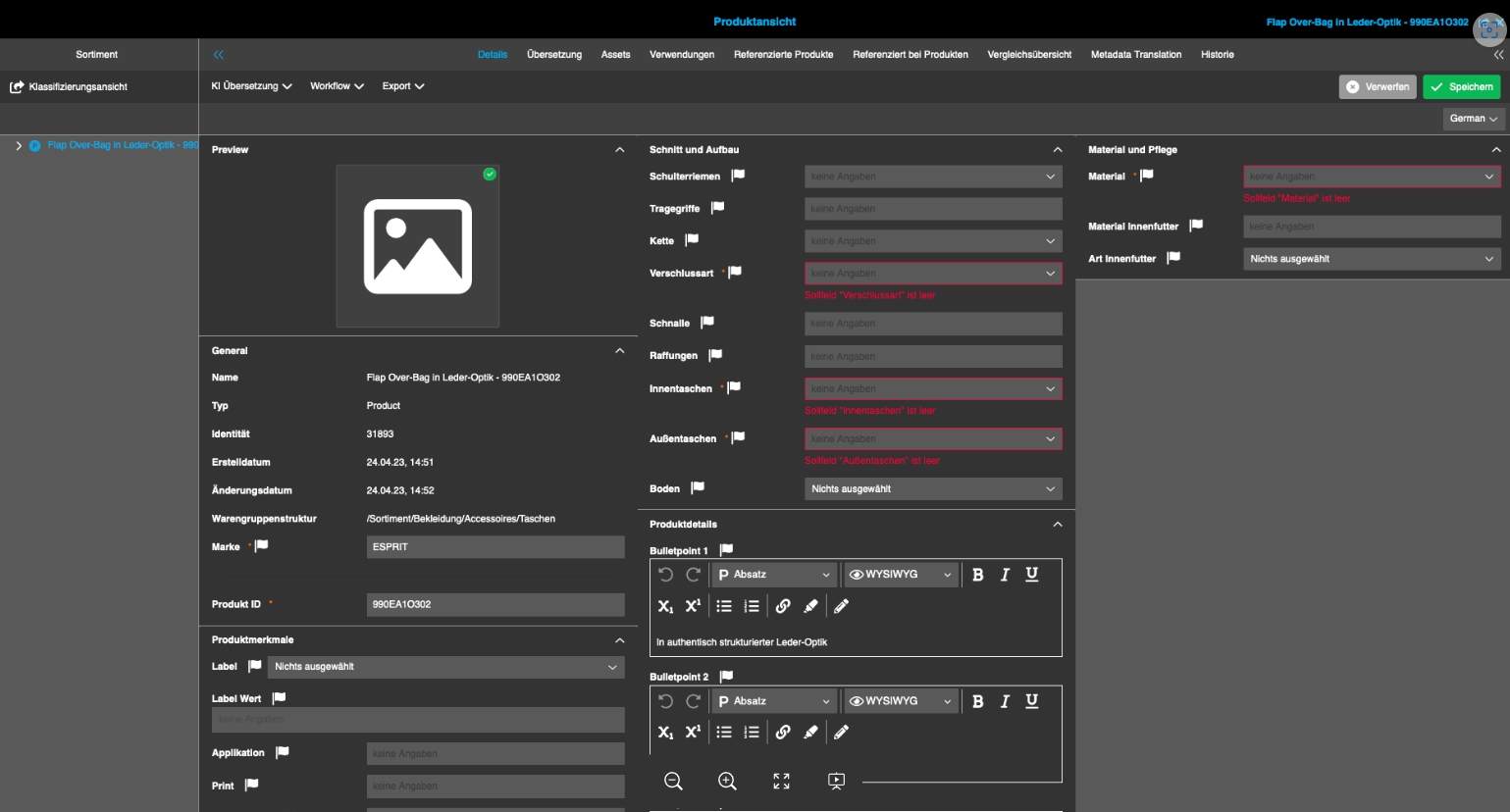Open the Workflow menu
Viewport: 1510px width, 812px height.
click(337, 86)
